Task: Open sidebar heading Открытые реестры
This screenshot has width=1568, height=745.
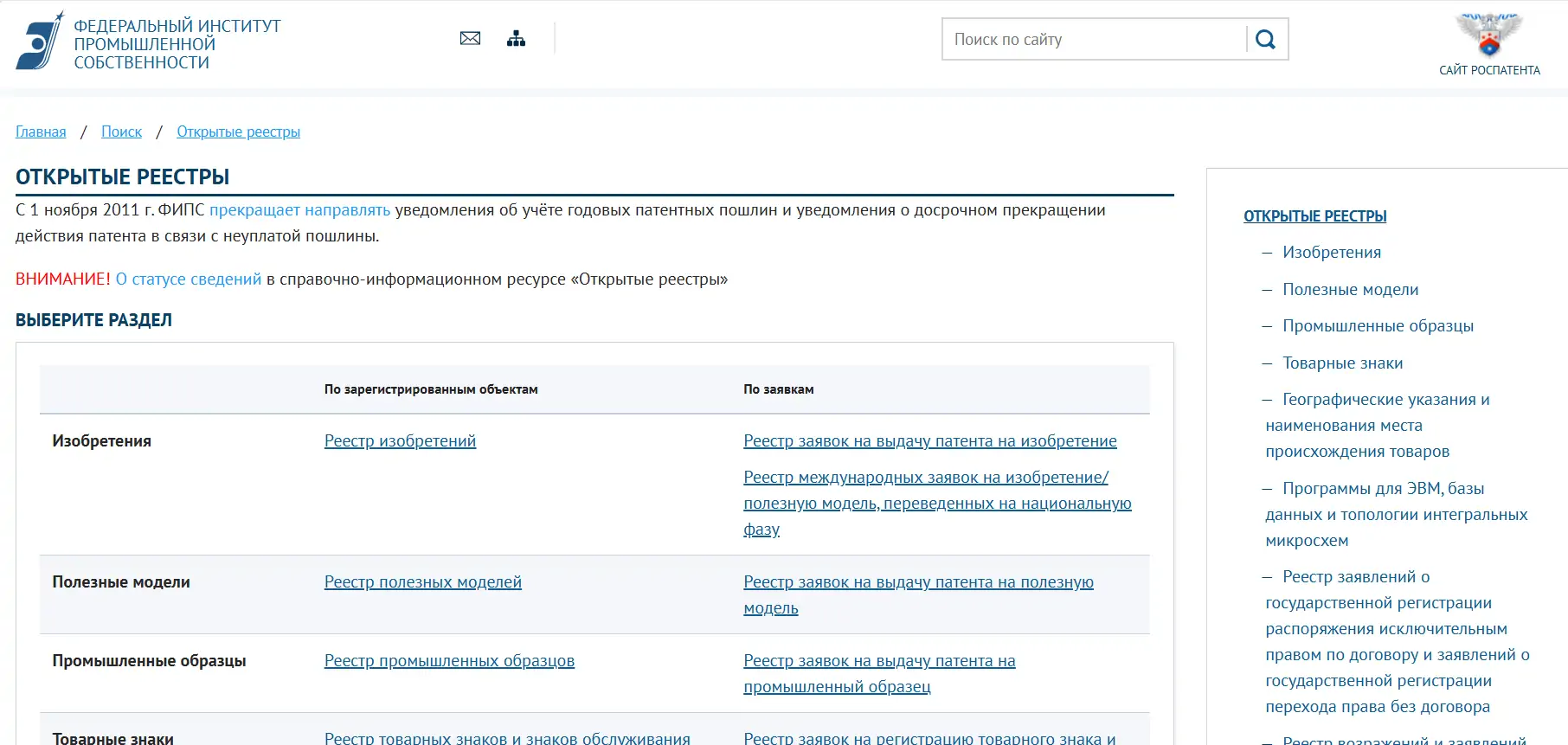Action: (1314, 216)
